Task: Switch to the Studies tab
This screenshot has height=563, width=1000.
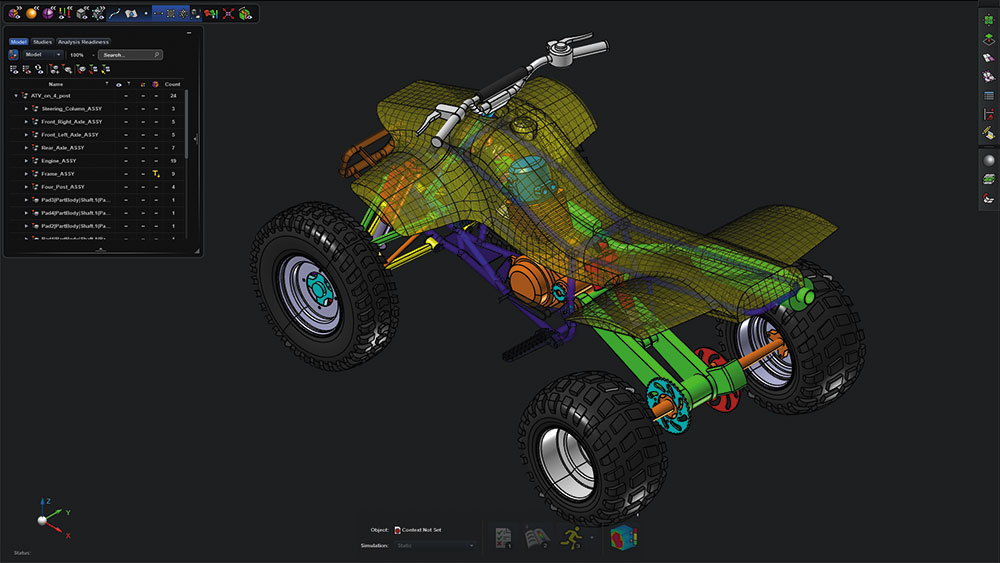Action: (x=42, y=42)
